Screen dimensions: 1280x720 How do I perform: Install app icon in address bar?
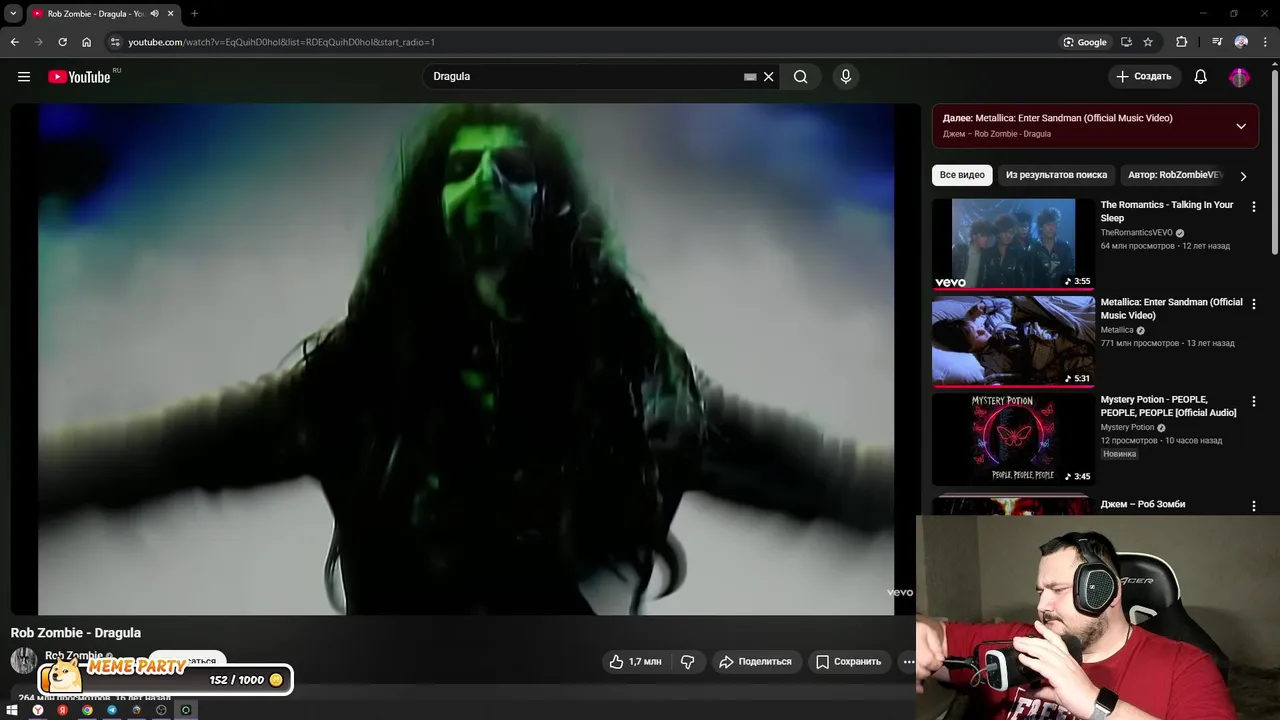pyautogui.click(x=1127, y=42)
